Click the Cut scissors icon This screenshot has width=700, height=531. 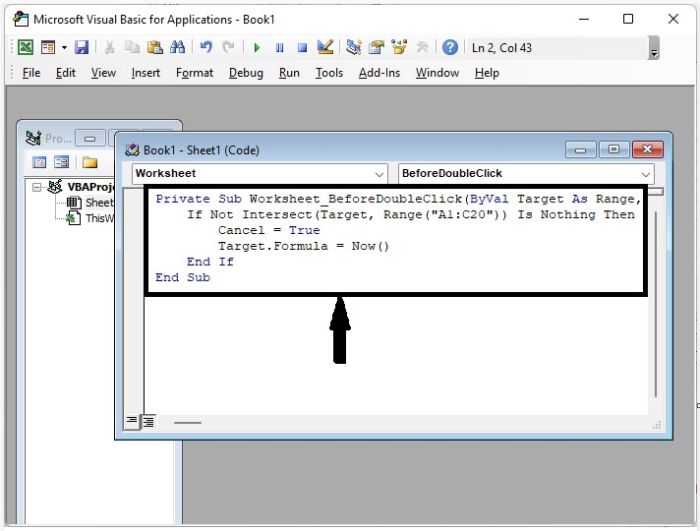(x=109, y=47)
